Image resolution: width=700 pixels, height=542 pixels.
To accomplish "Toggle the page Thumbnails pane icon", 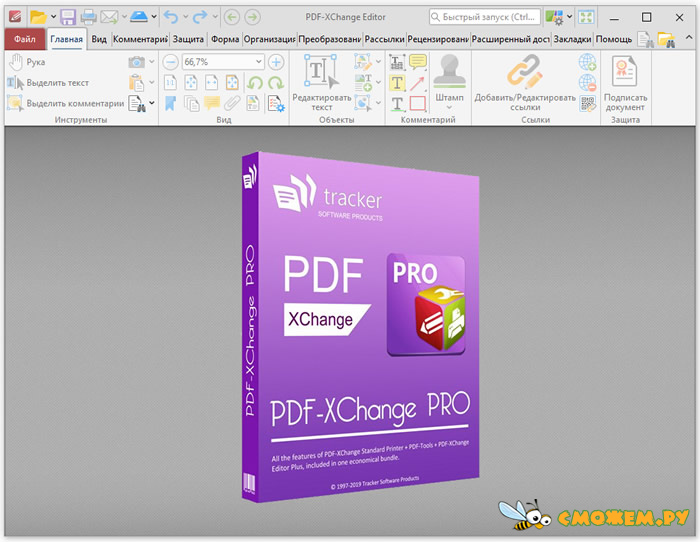I will pos(191,104).
